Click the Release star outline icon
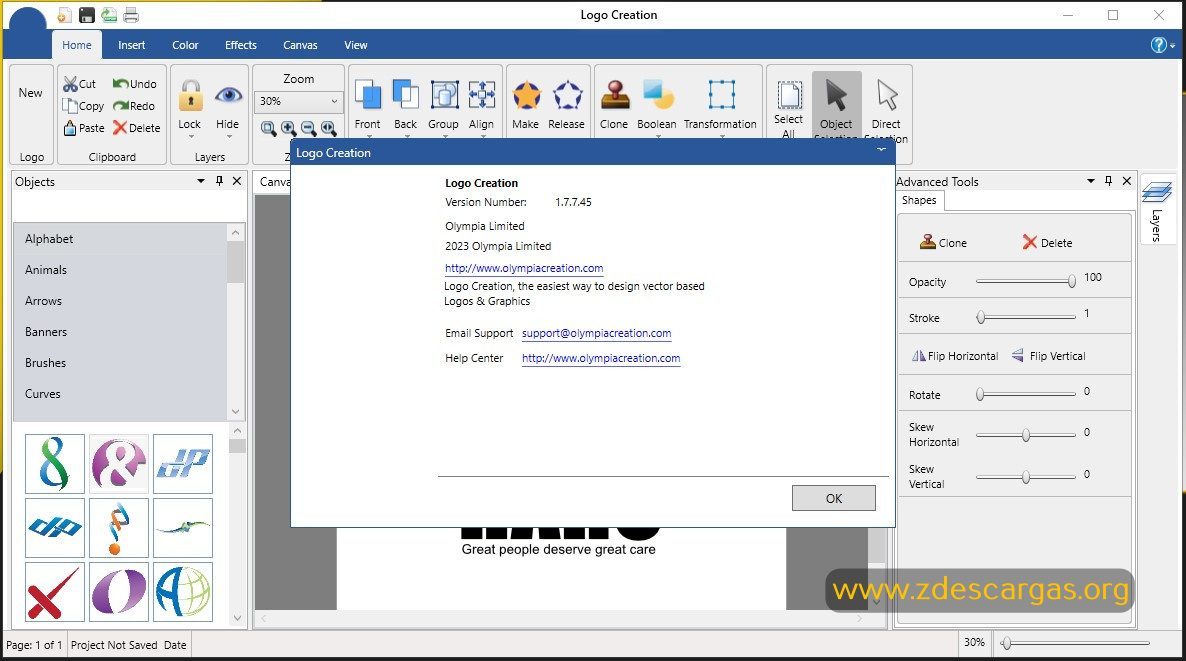This screenshot has width=1186, height=661. [567, 96]
